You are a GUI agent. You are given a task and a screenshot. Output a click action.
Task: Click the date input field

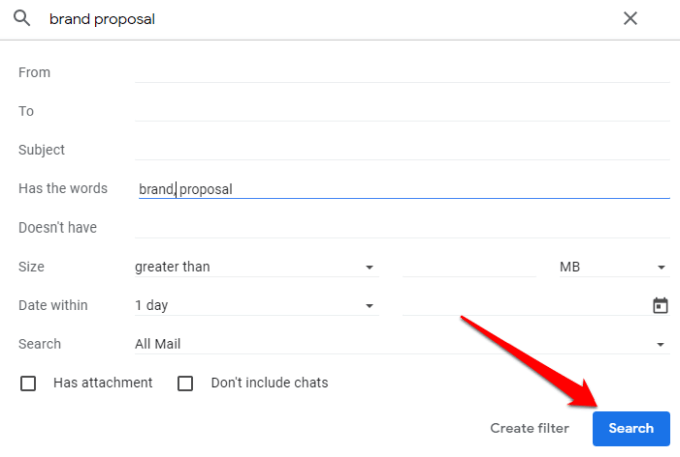click(520, 306)
